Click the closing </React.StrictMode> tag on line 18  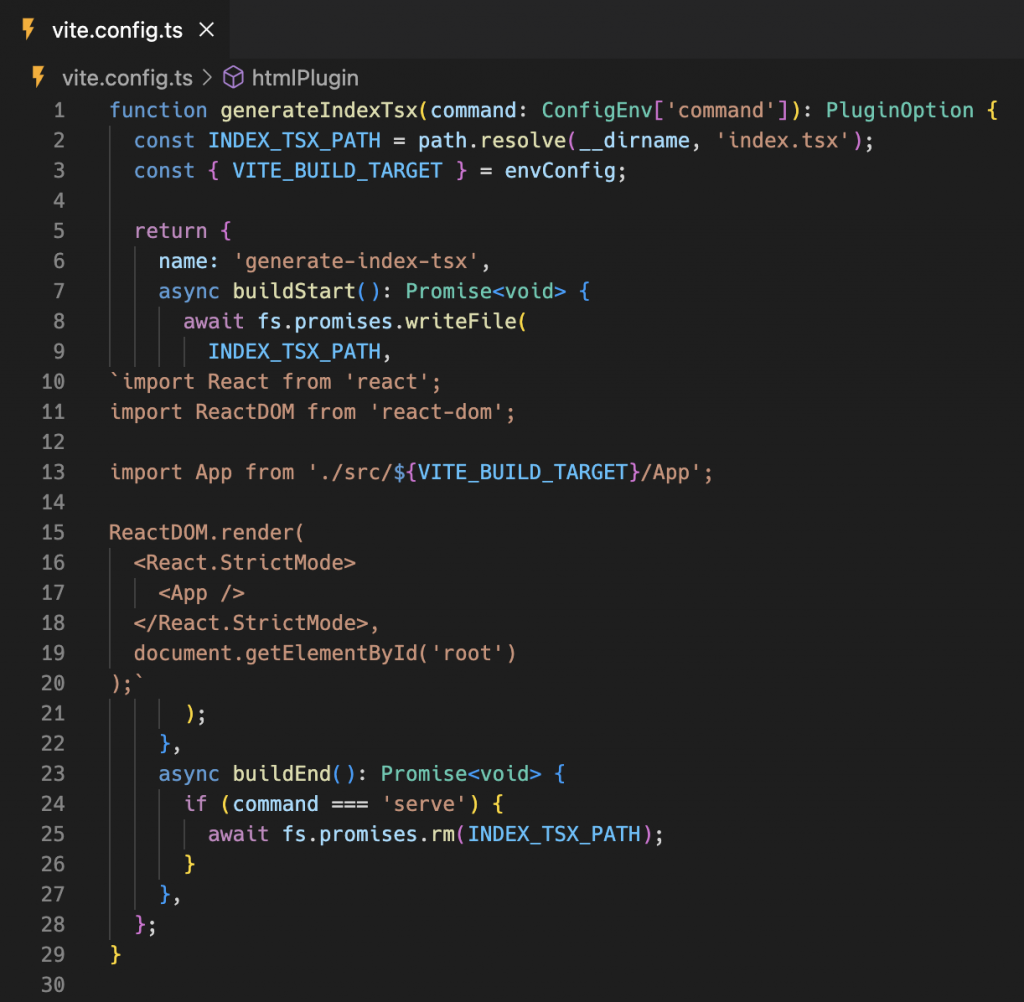251,623
